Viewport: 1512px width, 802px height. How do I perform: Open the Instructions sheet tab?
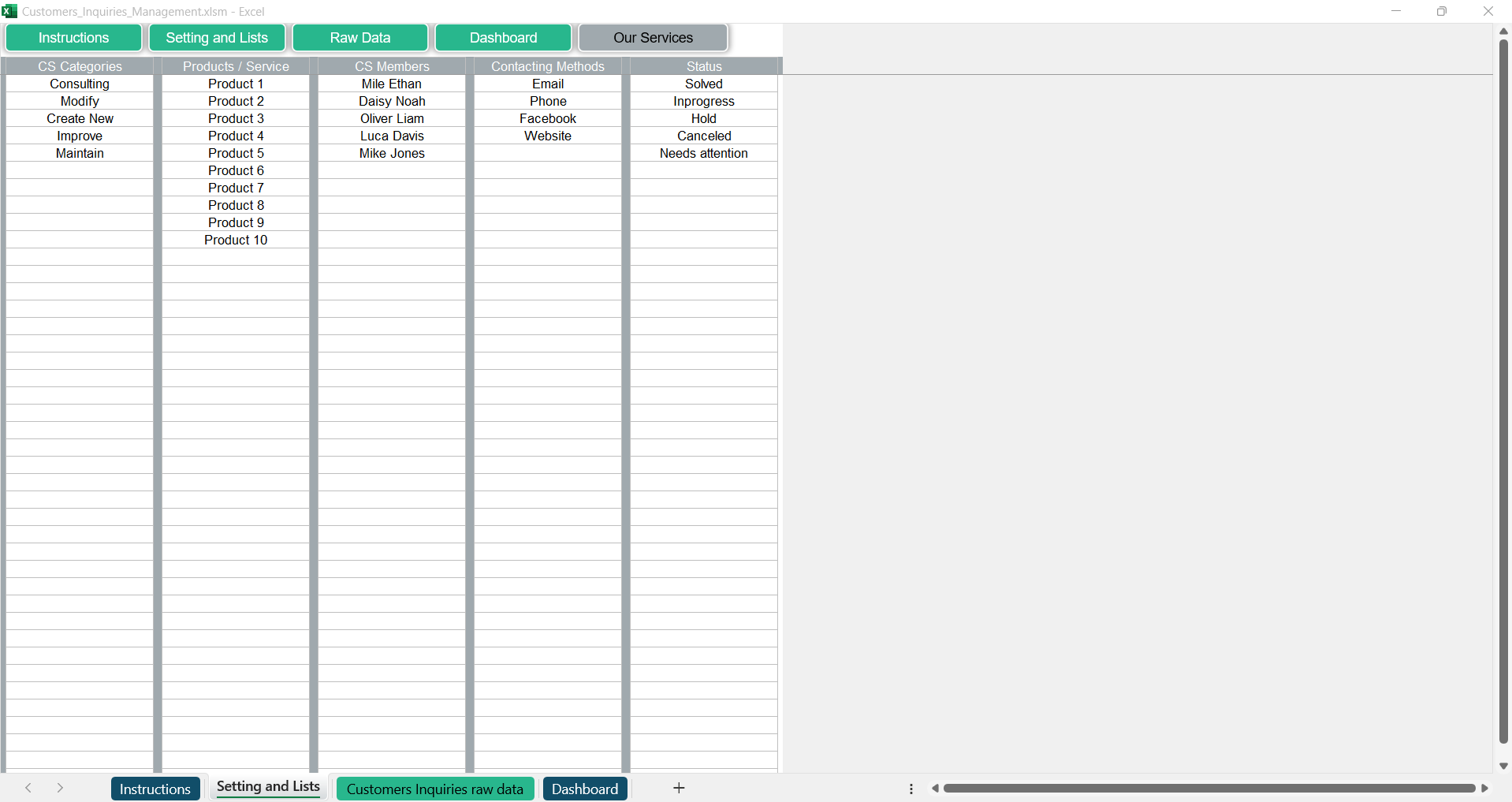[155, 789]
